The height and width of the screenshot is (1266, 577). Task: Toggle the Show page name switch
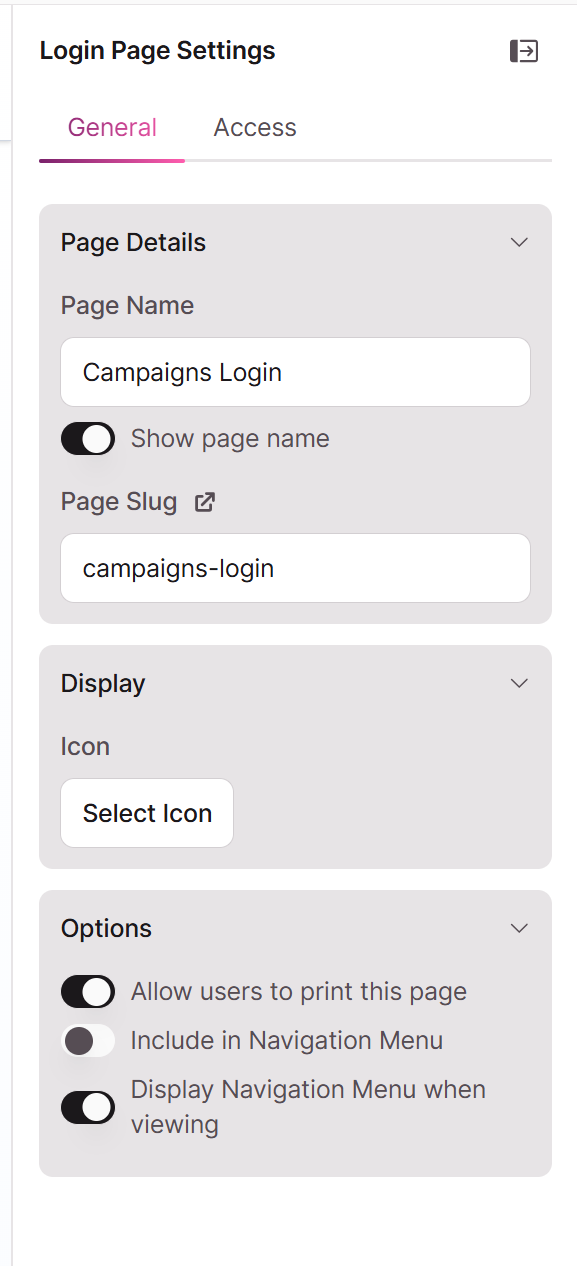pyautogui.click(x=88, y=439)
